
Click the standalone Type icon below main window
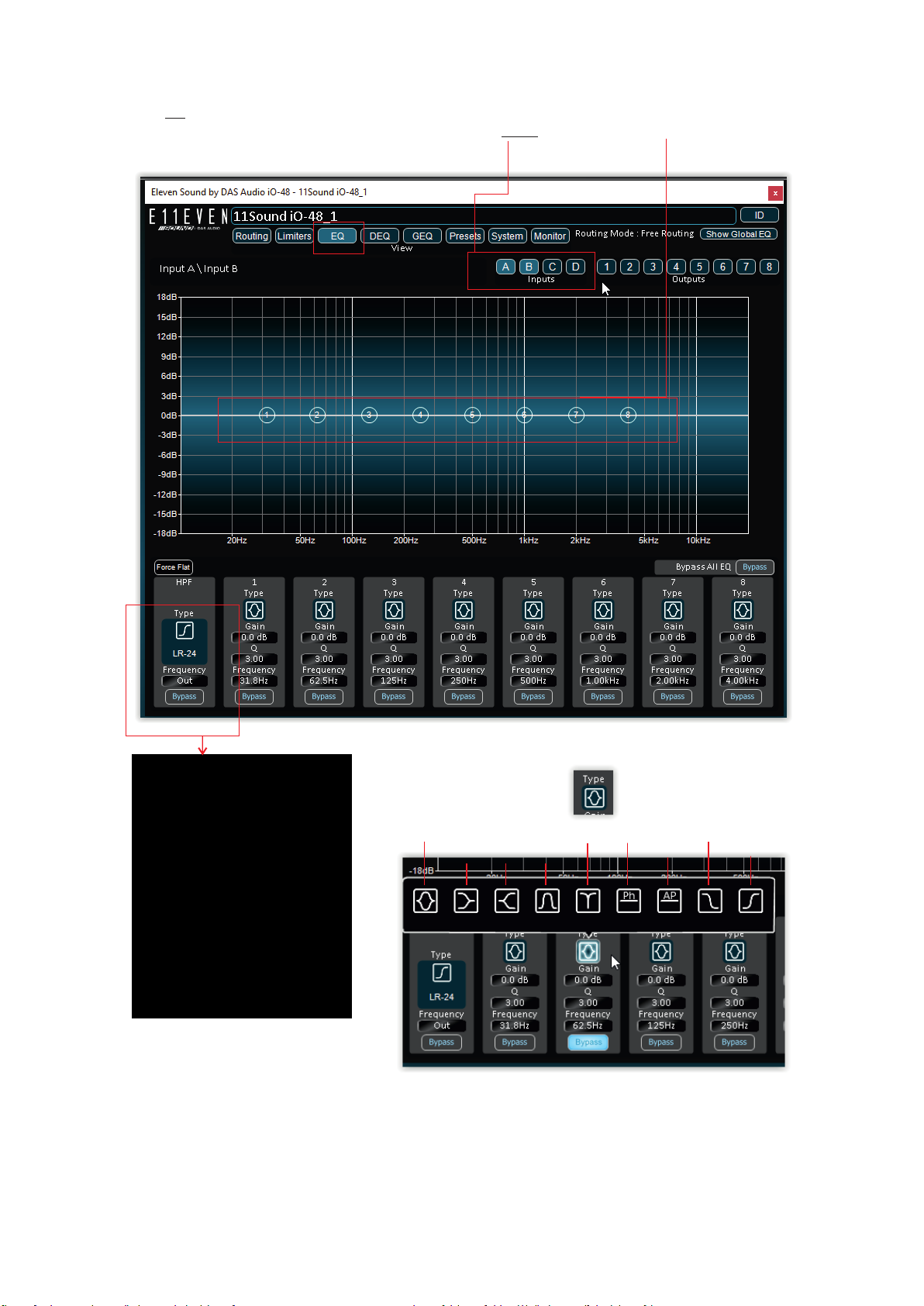coord(594,798)
